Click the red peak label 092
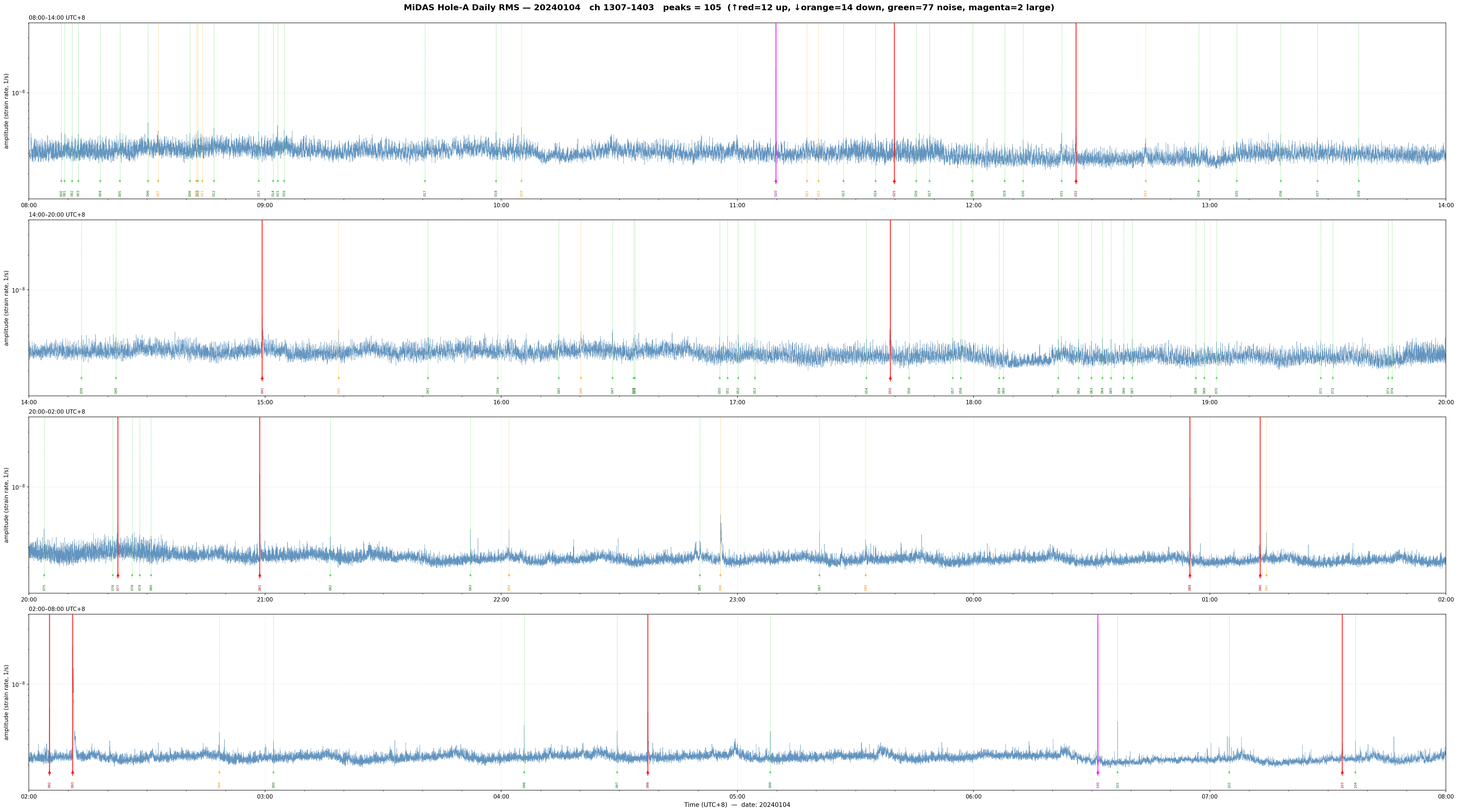The image size is (1458, 812). point(49,785)
